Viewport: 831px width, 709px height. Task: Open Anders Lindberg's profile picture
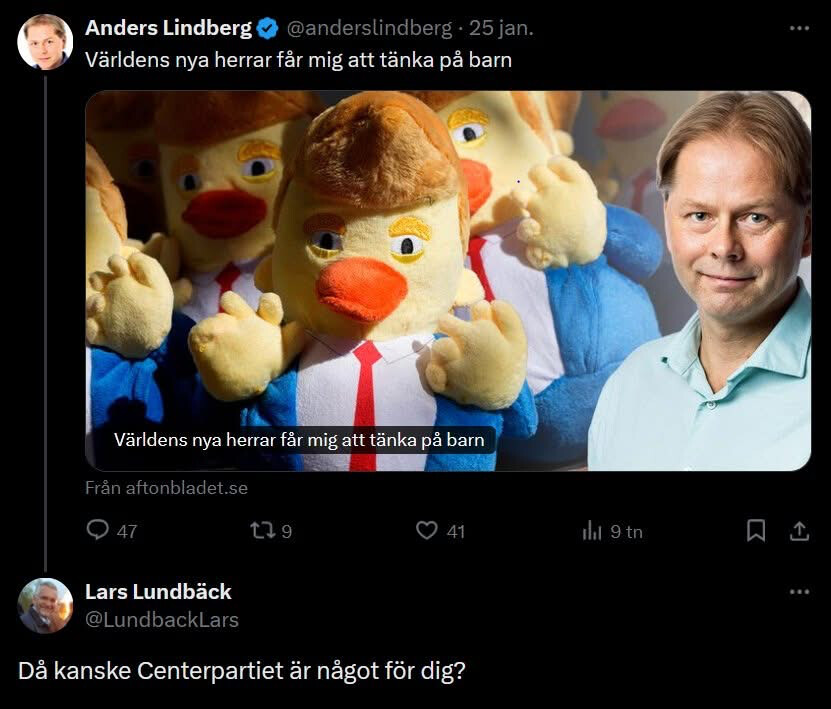45,42
